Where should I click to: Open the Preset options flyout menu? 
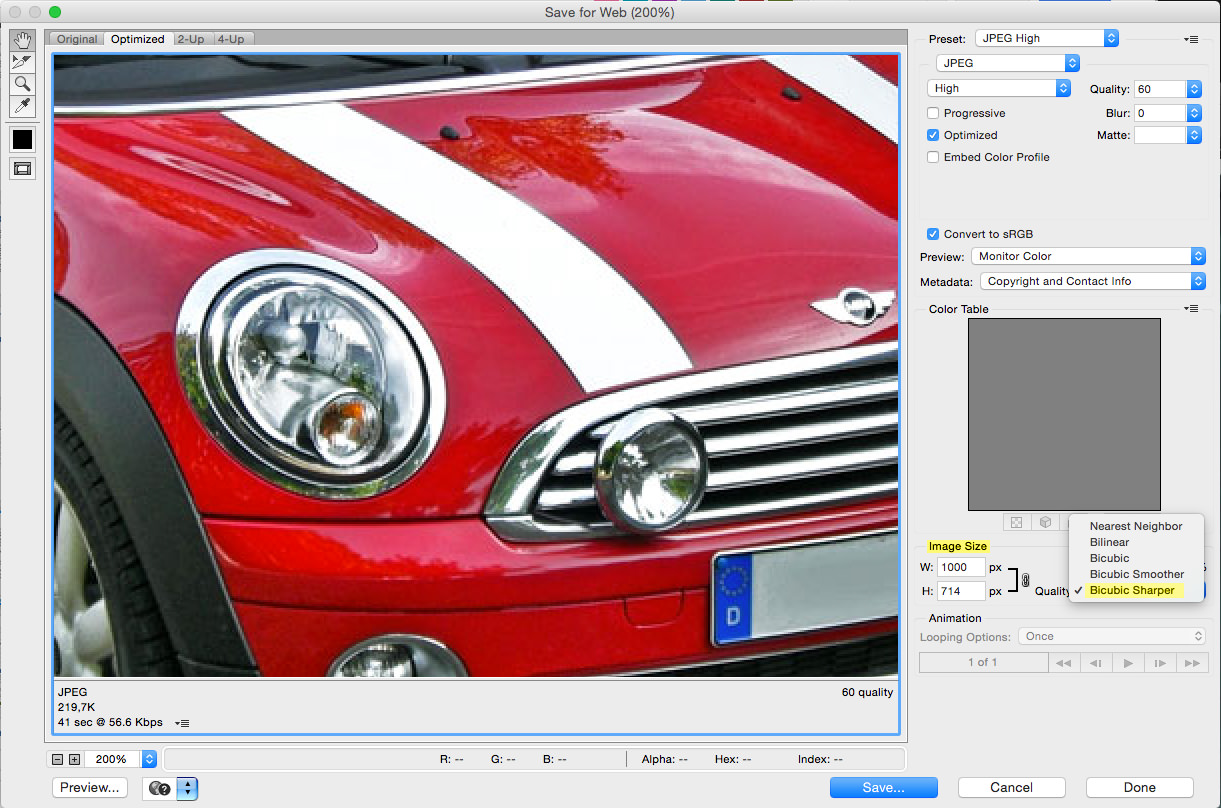[1191, 38]
